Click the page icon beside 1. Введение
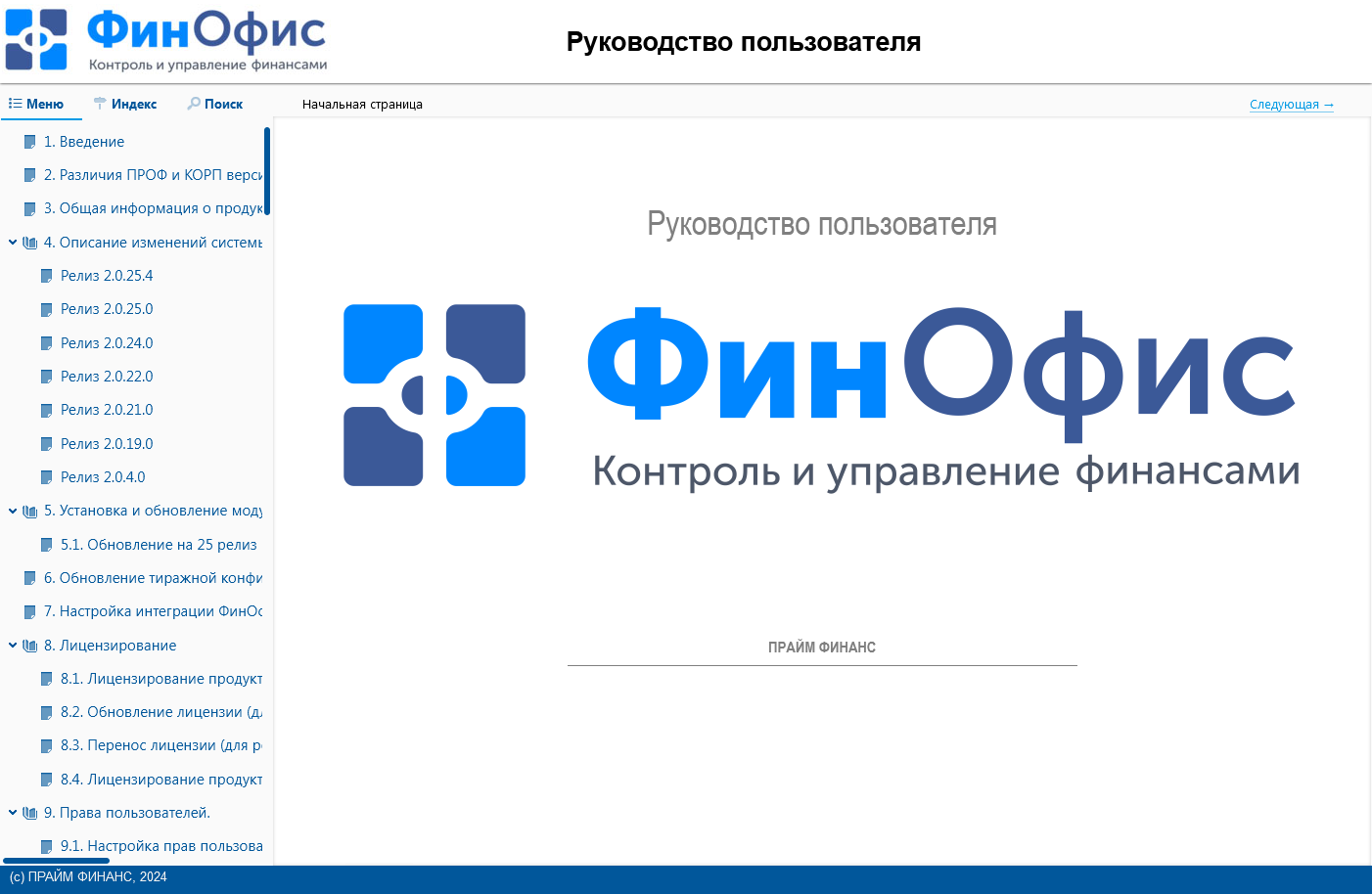Image resolution: width=1372 pixels, height=894 pixels. pos(30,142)
